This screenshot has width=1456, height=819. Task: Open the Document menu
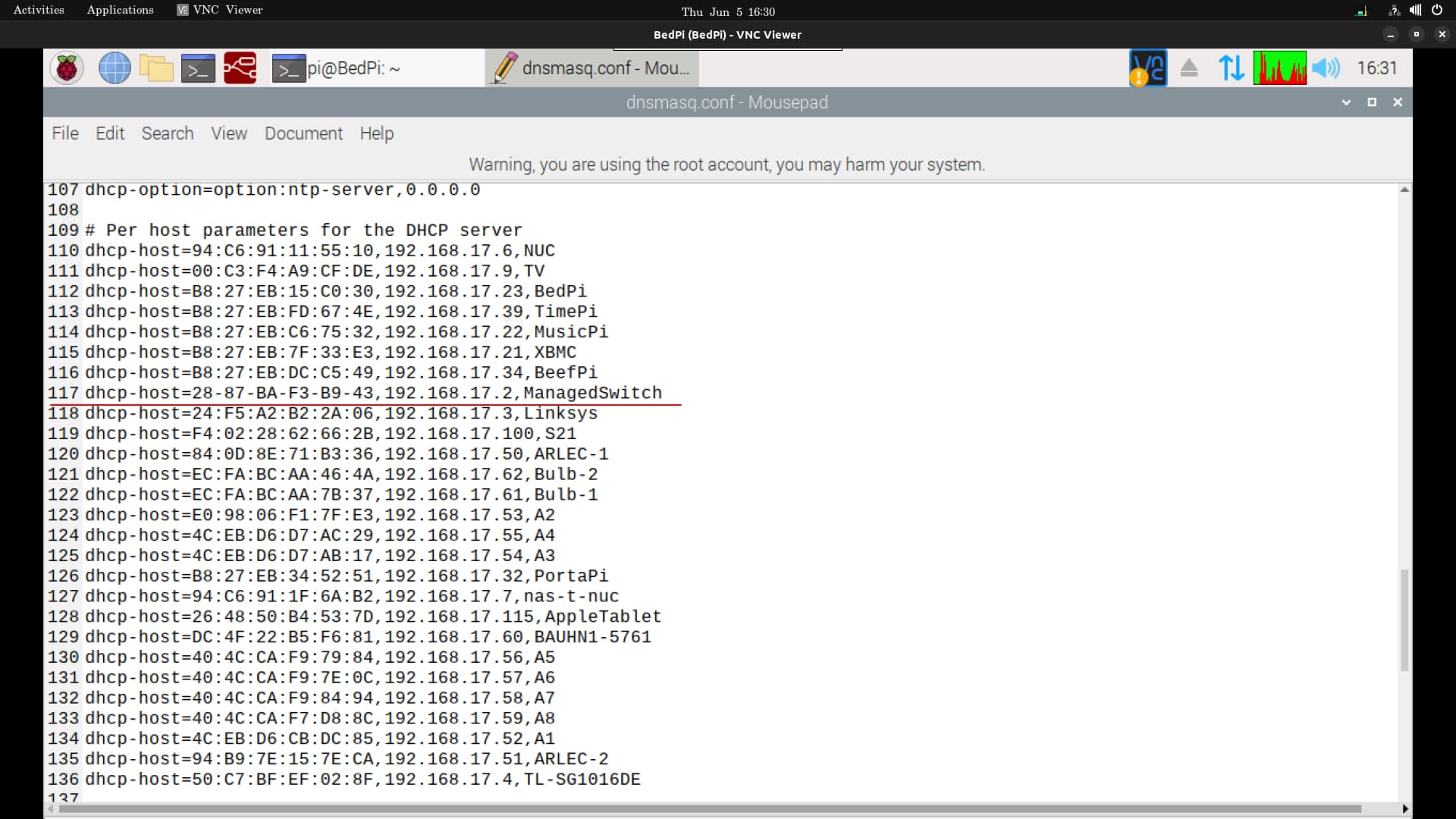pyautogui.click(x=303, y=133)
